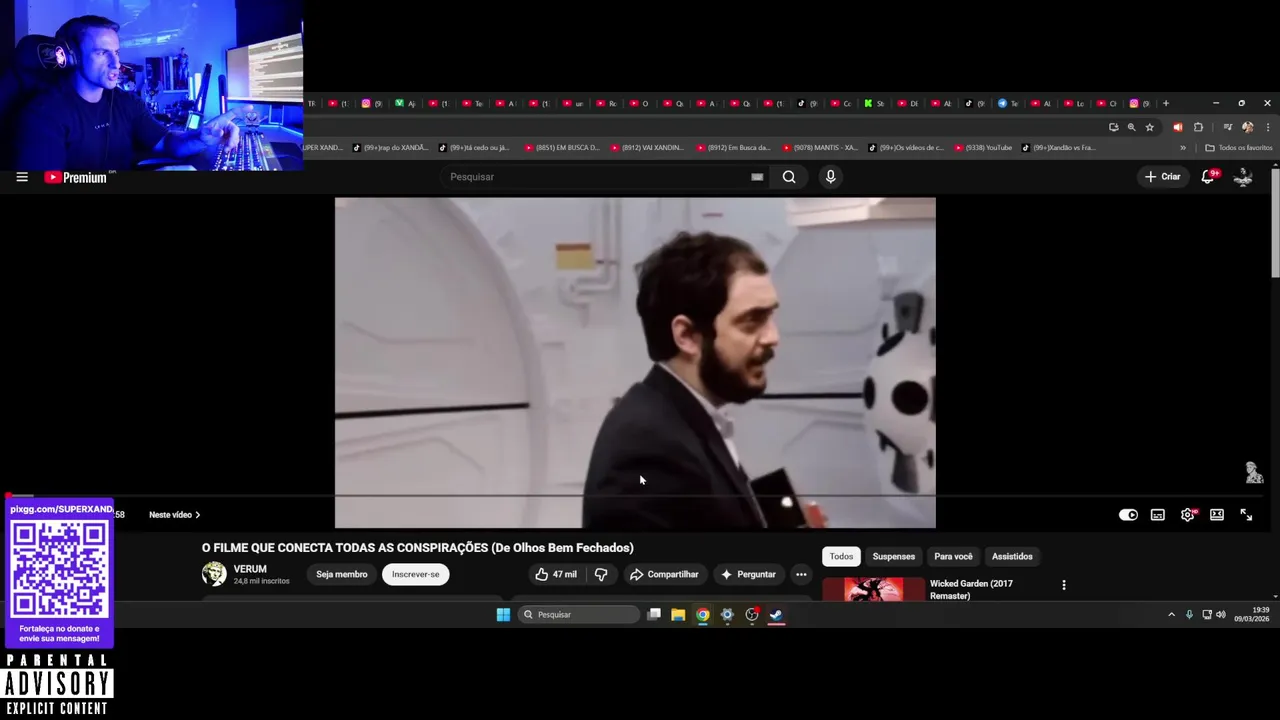Image resolution: width=1280 pixels, height=720 pixels.
Task: Open the YouTube hamburger guide menu
Action: click(22, 177)
